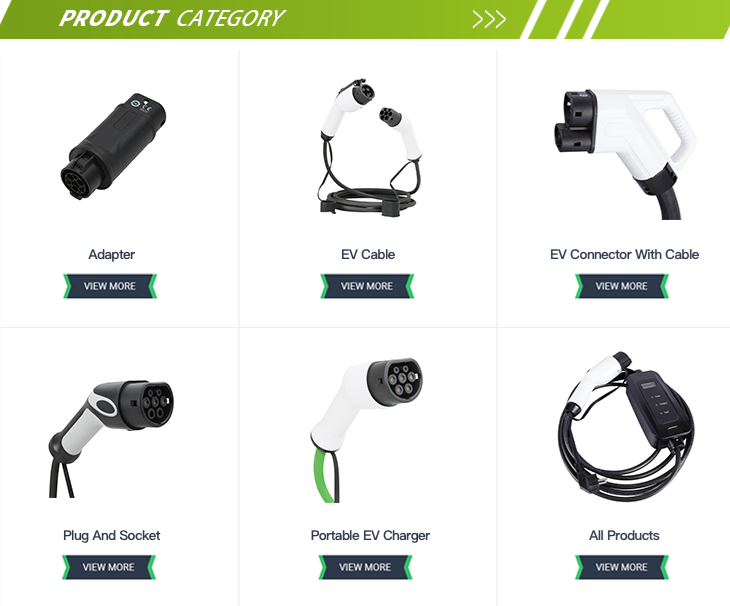Open the Plug And Socket product image
The image size is (730, 606).
coord(111,438)
